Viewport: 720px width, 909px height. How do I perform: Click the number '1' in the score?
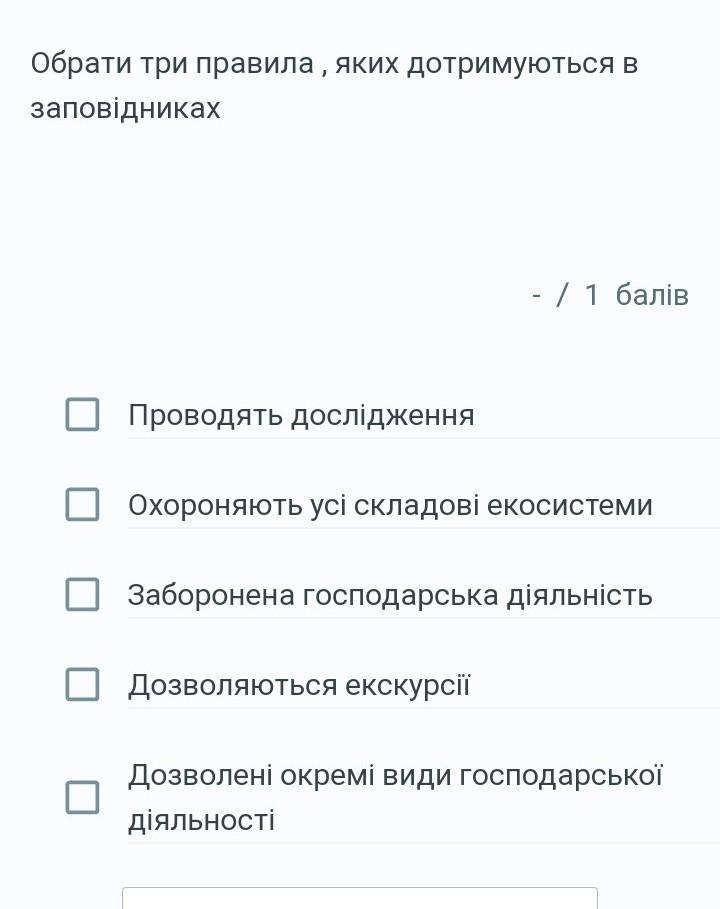(x=591, y=295)
